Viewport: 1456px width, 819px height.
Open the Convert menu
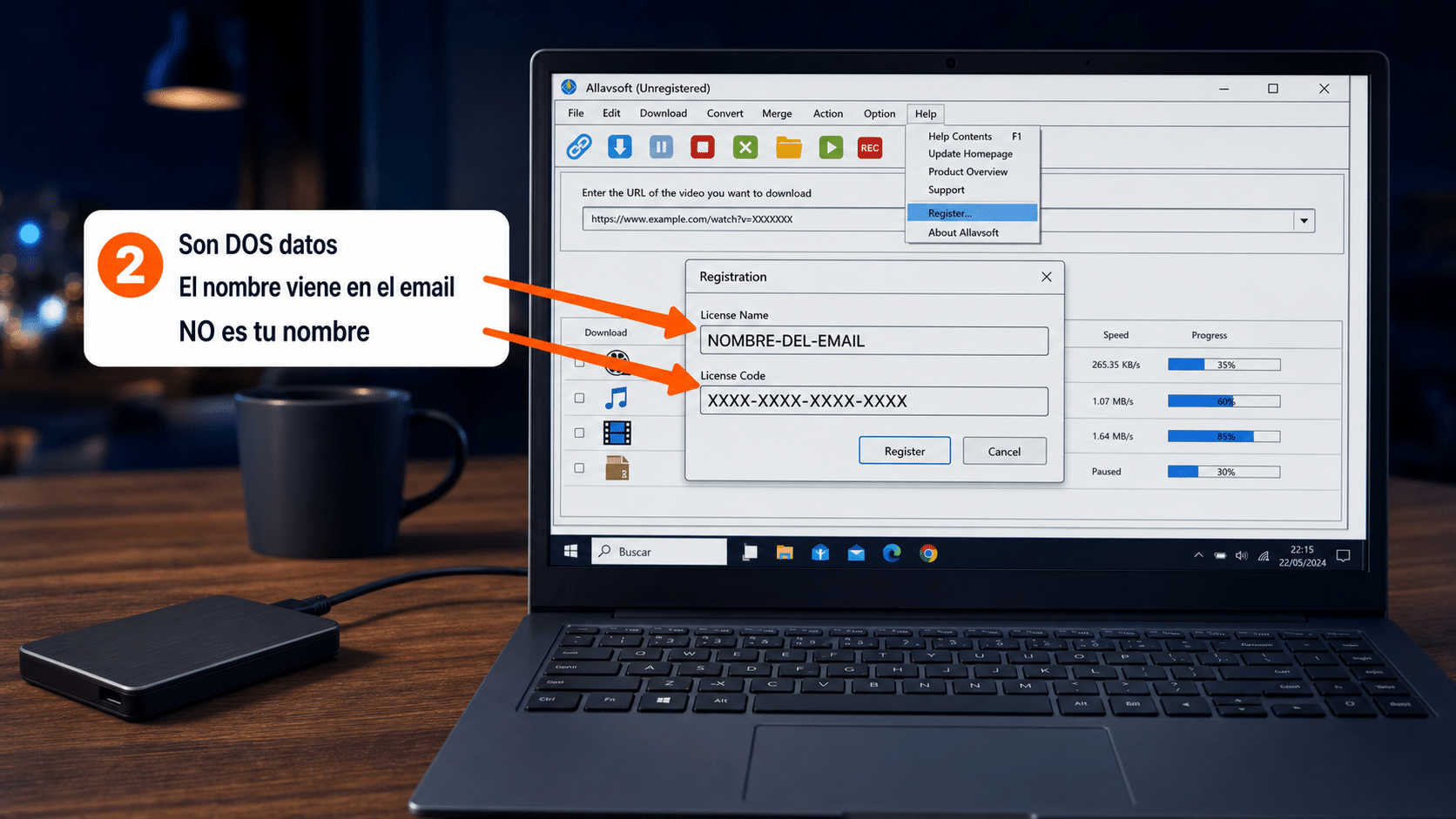(725, 113)
